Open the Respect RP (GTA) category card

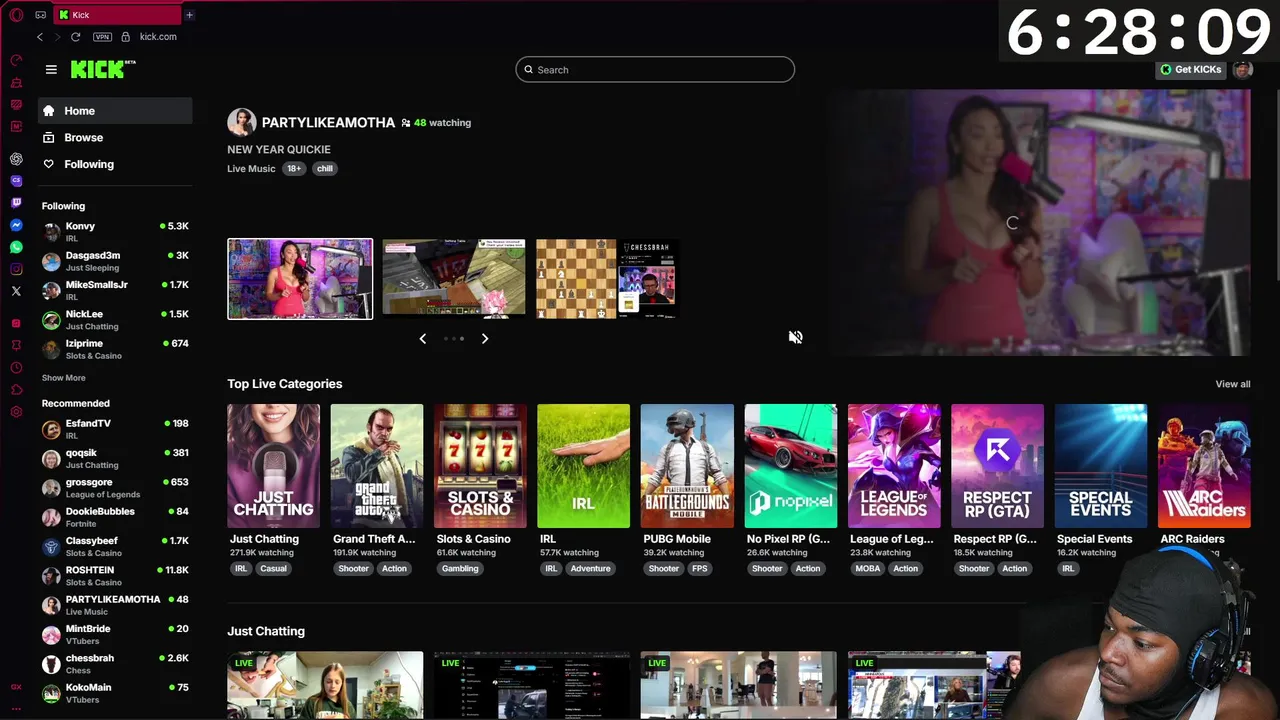[997, 466]
